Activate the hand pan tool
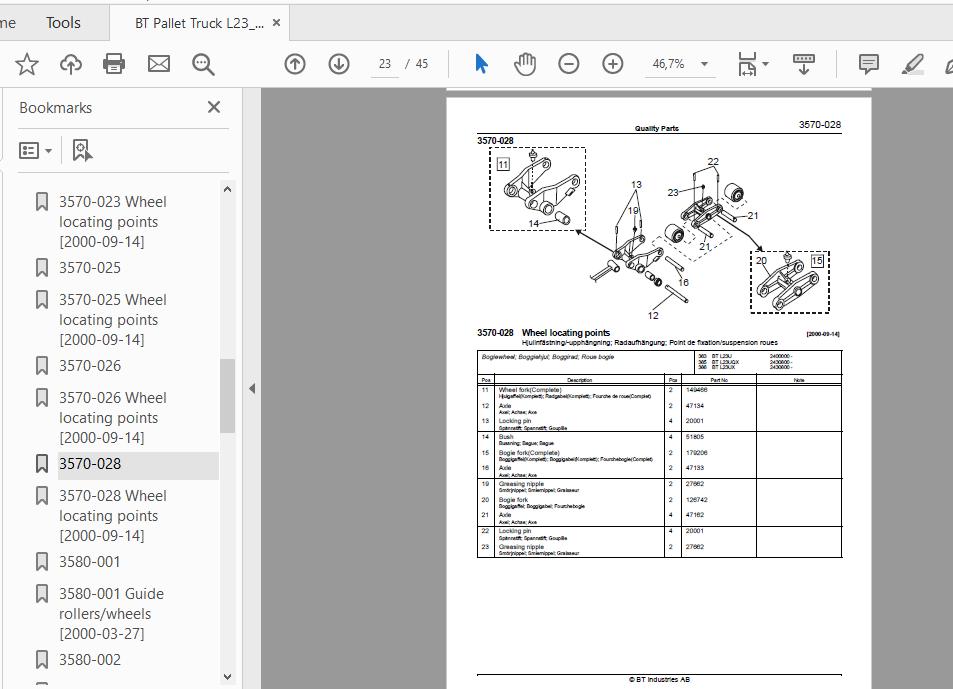Screen dimensions: 953x689 click(x=525, y=64)
